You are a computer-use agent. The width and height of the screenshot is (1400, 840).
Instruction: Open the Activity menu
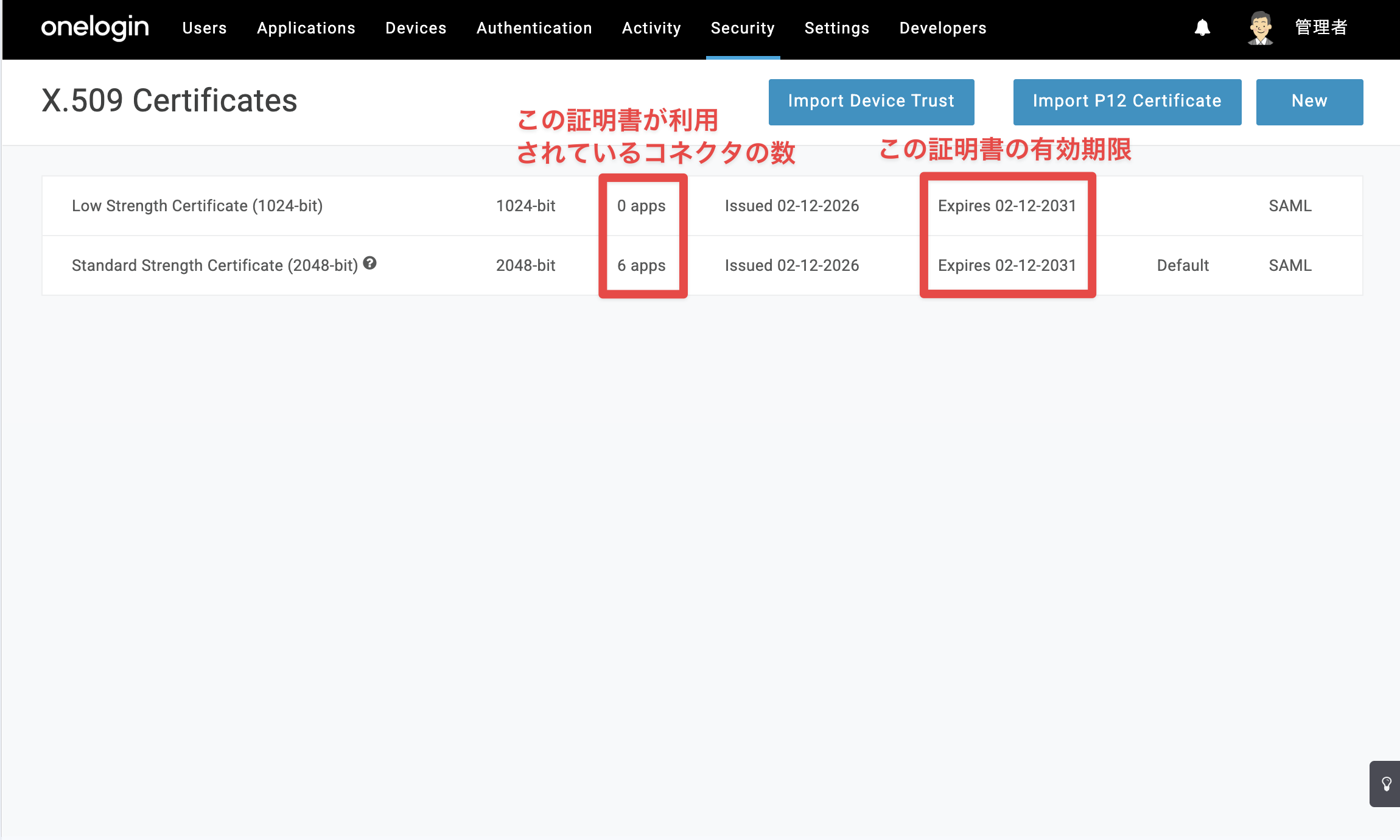click(651, 28)
